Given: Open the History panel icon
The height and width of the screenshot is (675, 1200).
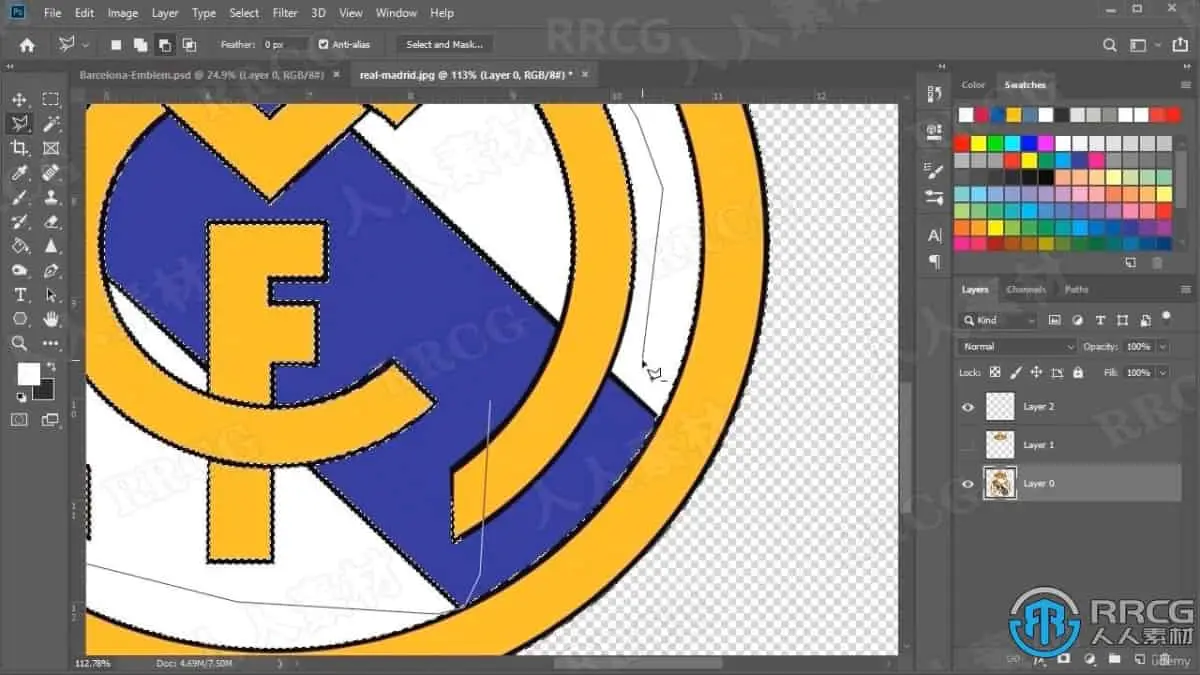Looking at the screenshot, I should [934, 95].
